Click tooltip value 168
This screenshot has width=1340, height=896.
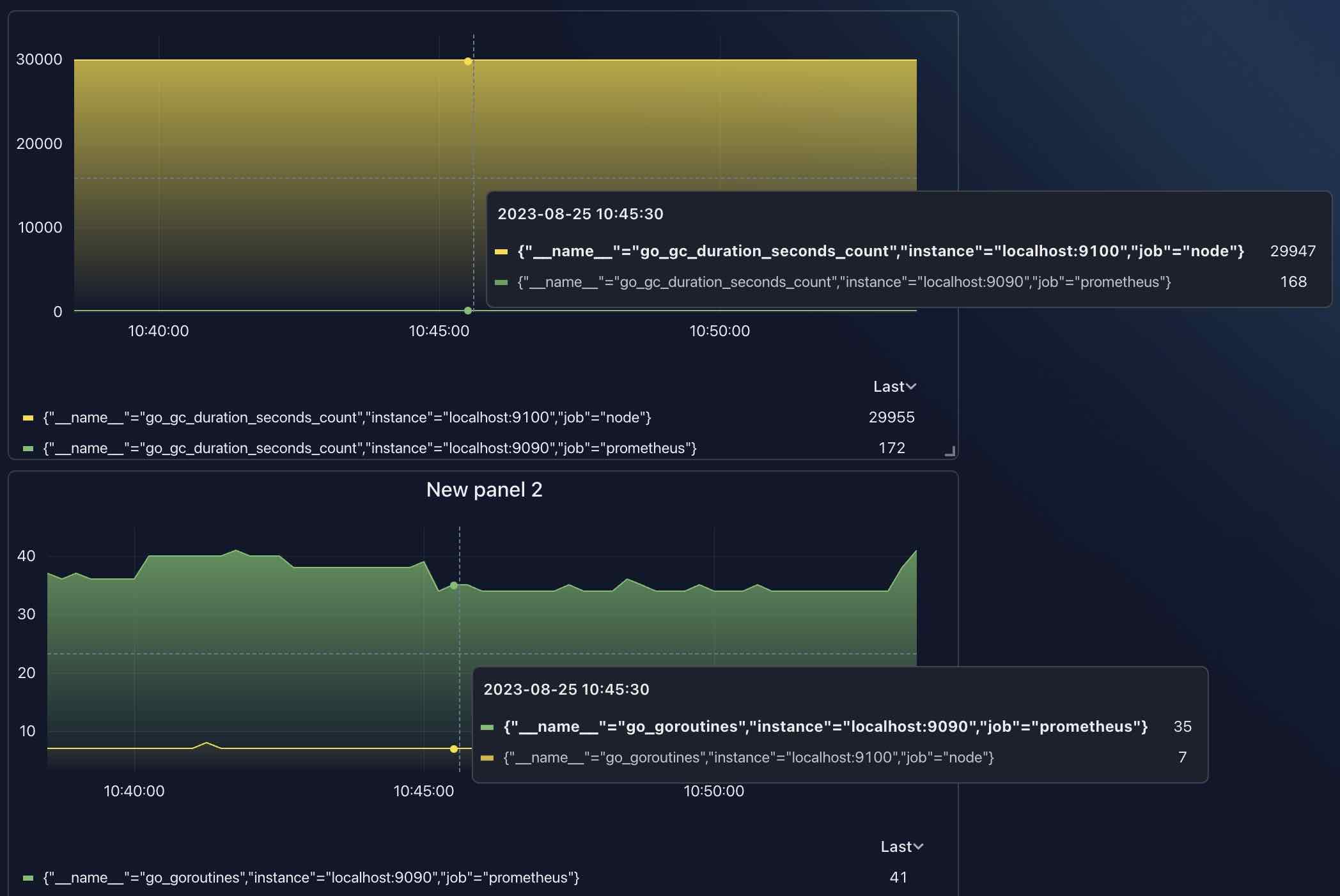(x=1293, y=282)
